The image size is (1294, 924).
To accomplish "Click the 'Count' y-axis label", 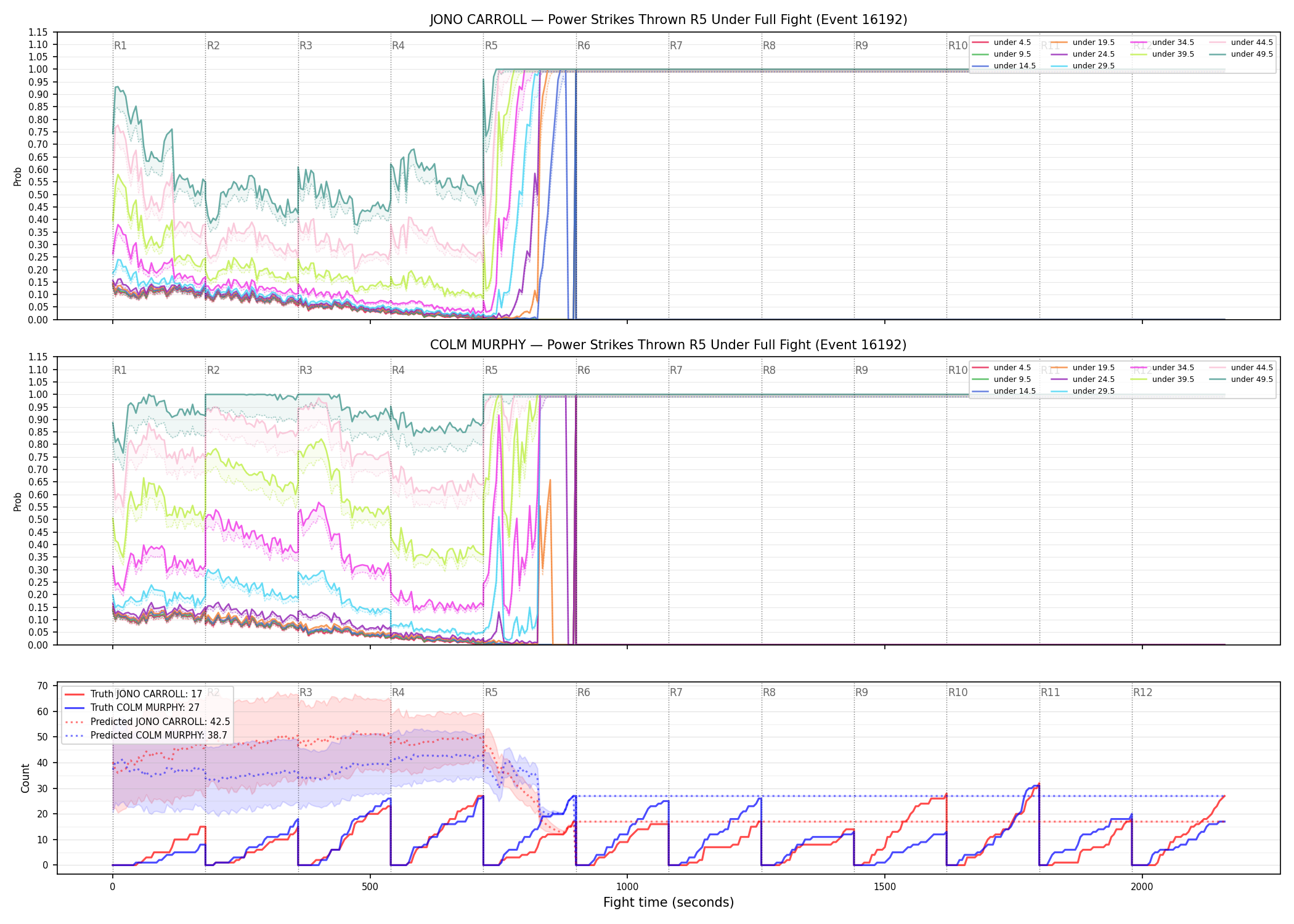I will point(25,778).
